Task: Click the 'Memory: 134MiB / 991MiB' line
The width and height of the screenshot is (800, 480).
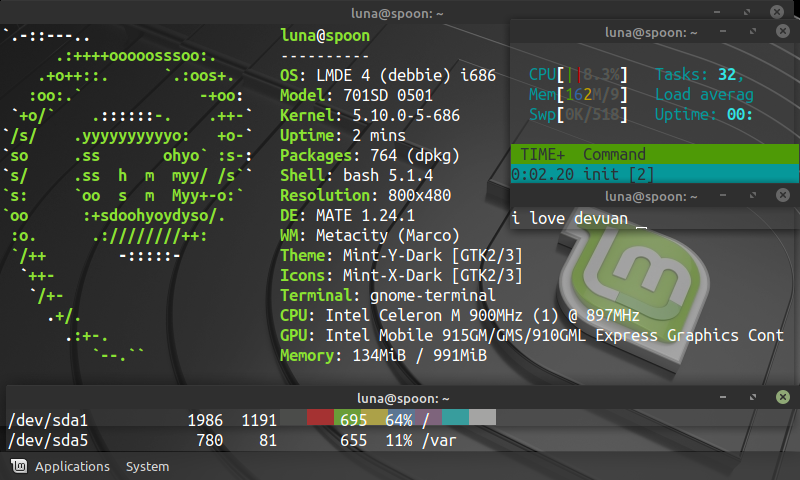Action: tap(383, 355)
